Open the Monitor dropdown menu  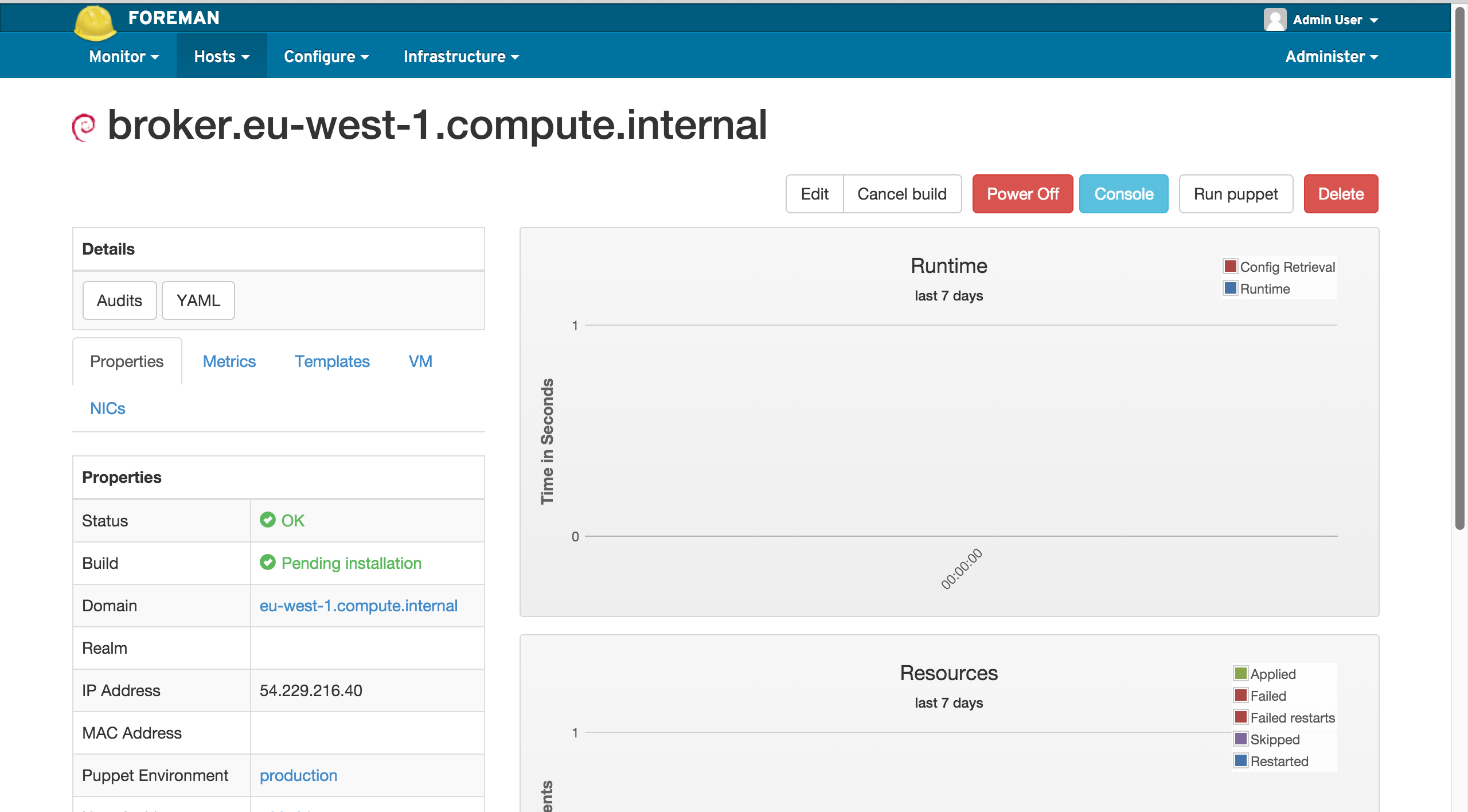click(124, 56)
